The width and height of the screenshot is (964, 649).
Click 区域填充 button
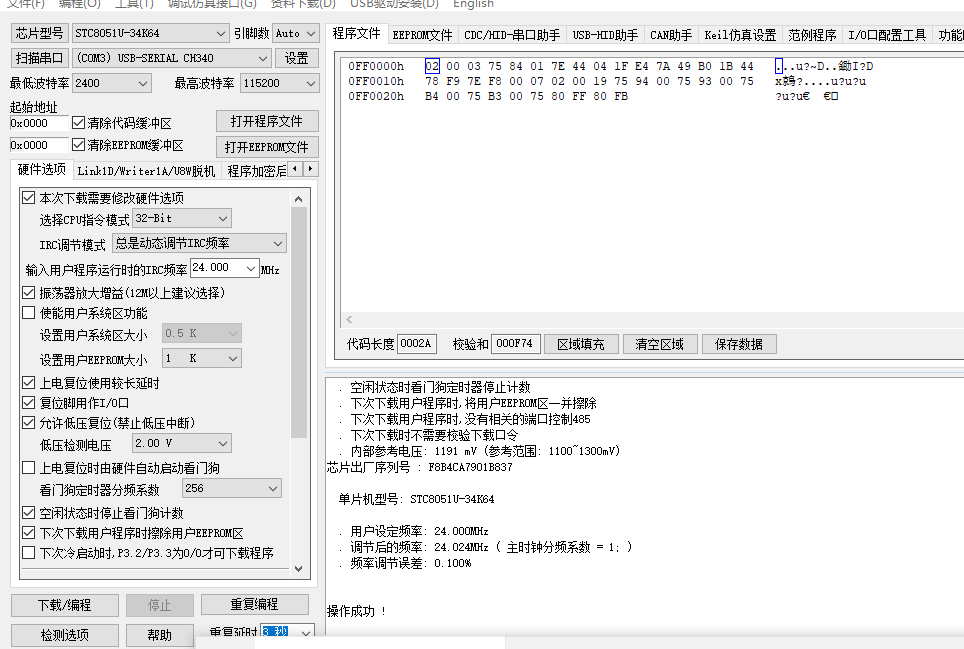tap(581, 344)
